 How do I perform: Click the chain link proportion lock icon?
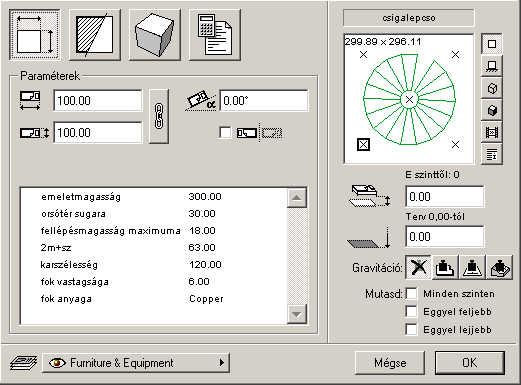pos(159,116)
